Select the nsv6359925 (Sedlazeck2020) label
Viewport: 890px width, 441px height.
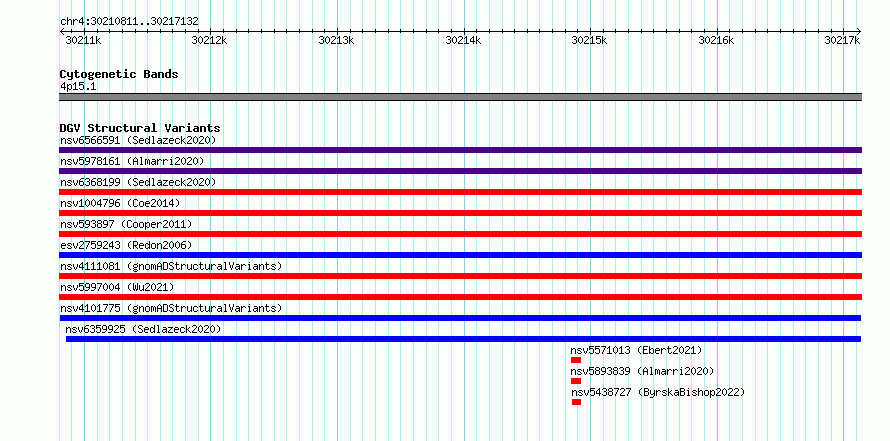click(x=143, y=329)
